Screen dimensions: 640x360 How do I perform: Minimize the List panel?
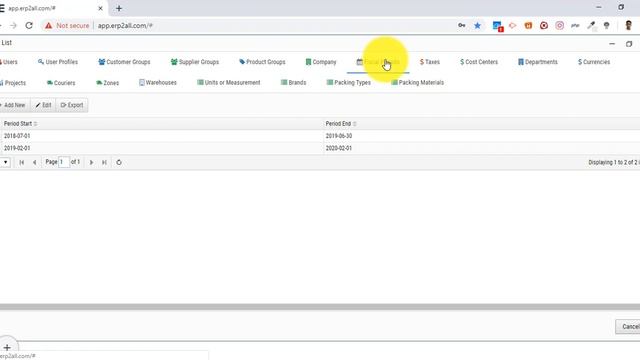coord(612,44)
